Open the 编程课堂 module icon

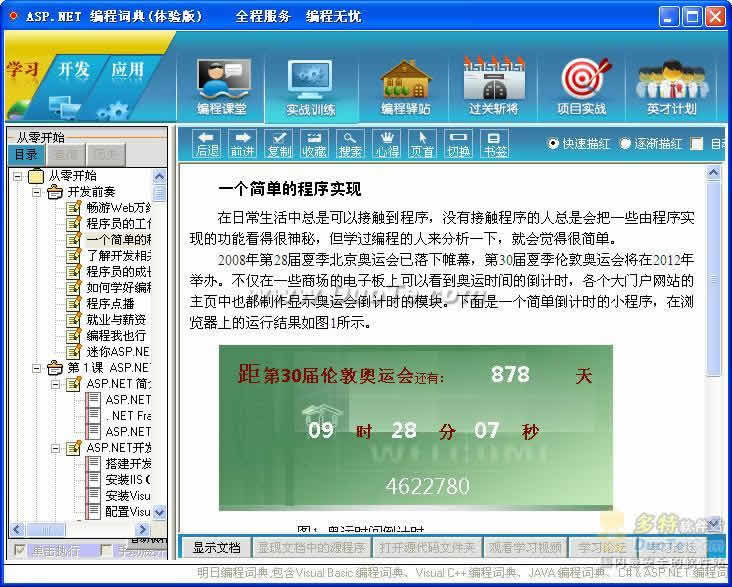coord(222,87)
